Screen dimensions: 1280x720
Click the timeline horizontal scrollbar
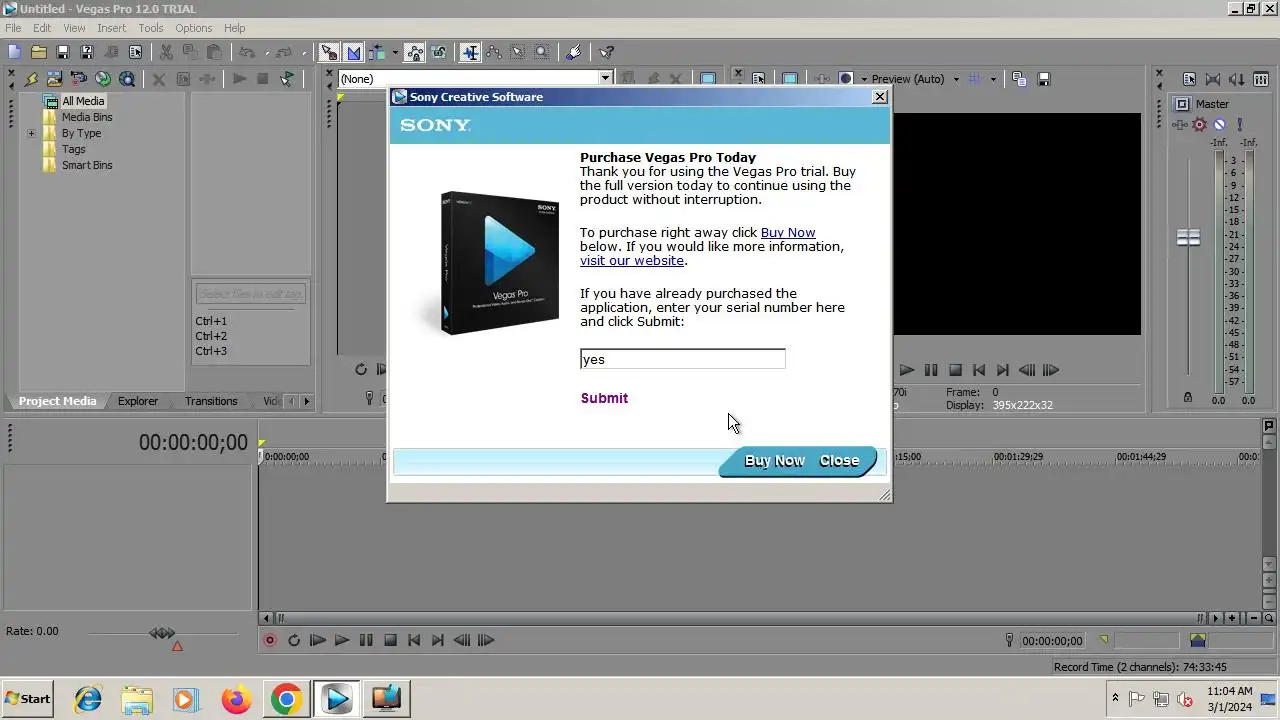[x=740, y=618]
